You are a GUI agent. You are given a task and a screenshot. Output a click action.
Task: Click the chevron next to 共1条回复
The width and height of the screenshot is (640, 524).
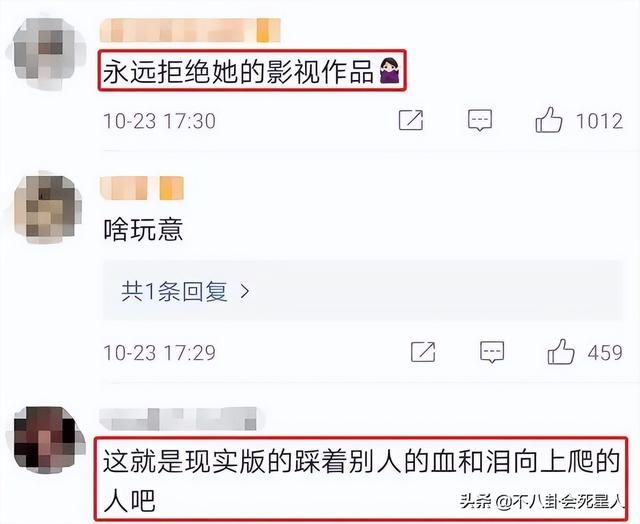pyautogui.click(x=245, y=291)
